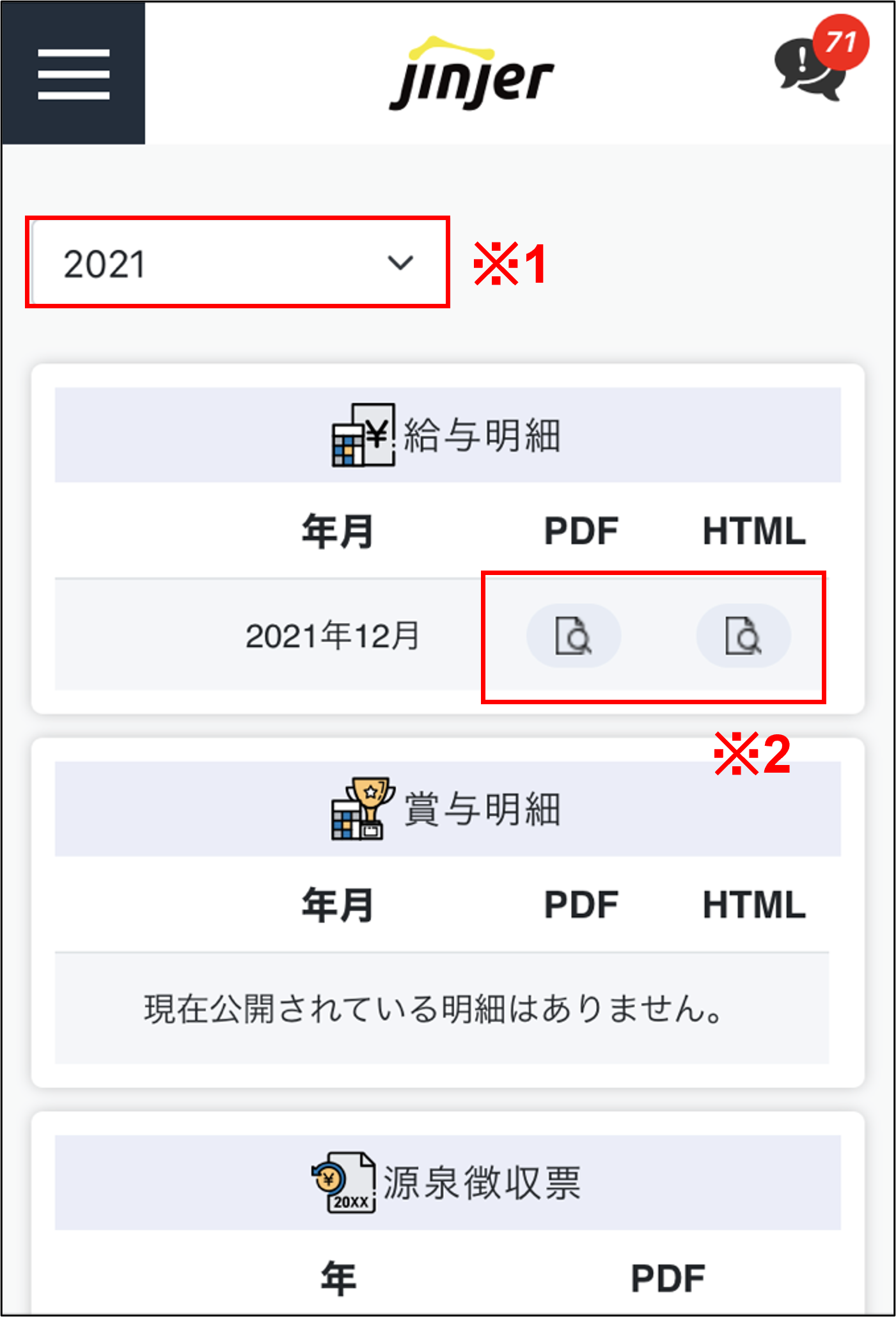This screenshot has width=896, height=1317.
Task: Click the 給与明細 calculator yen icon
Action: pyautogui.click(x=363, y=435)
